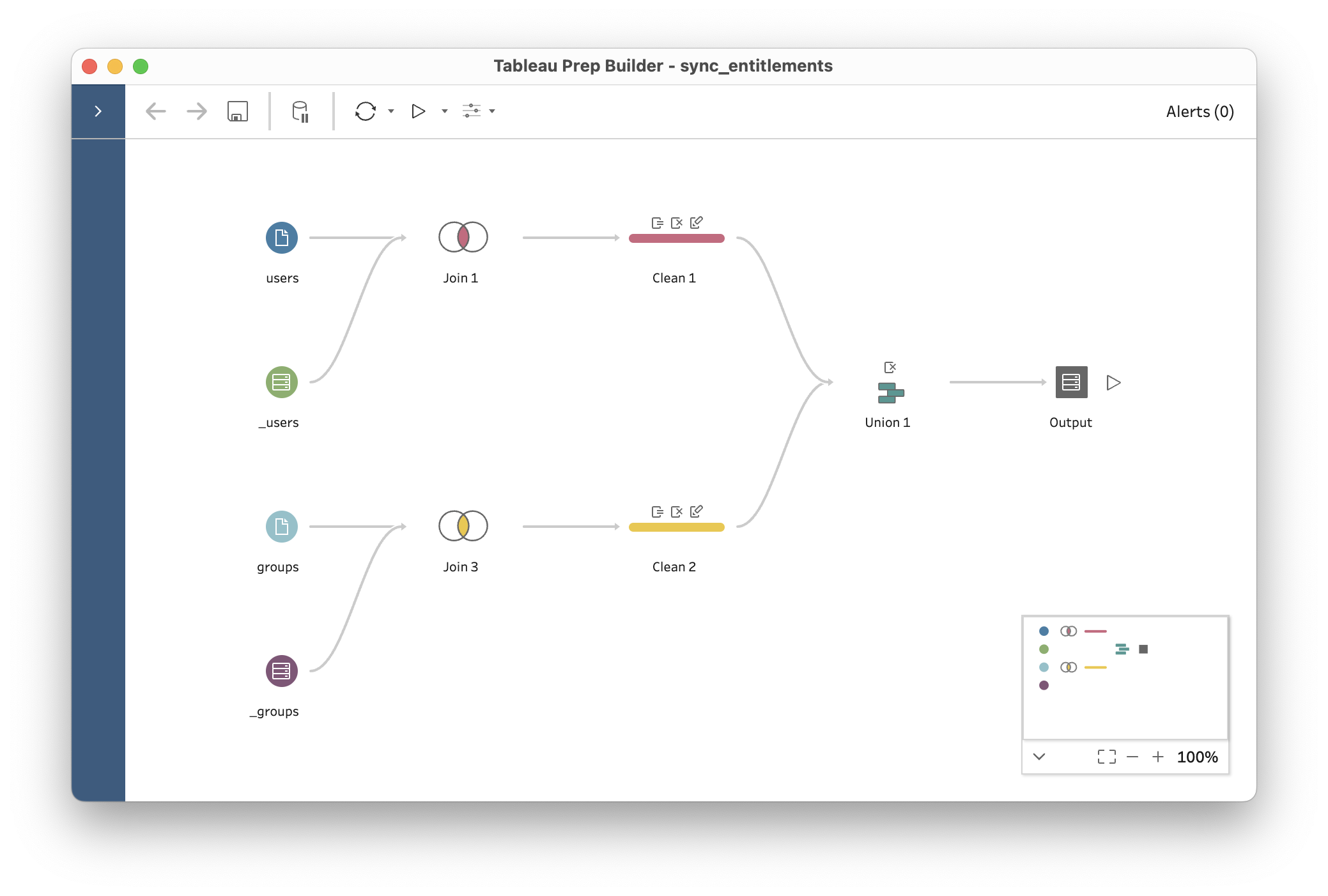Click the users input step icon
This screenshot has width=1328, height=896.
(x=281, y=238)
